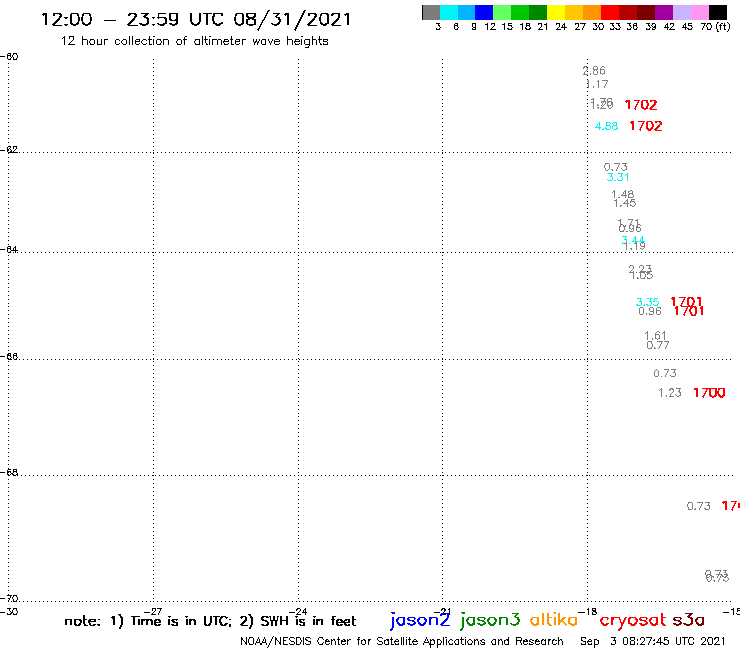Click the 0.73 value above 1.23
Viewport: 740px width, 650px height.
coord(665,373)
